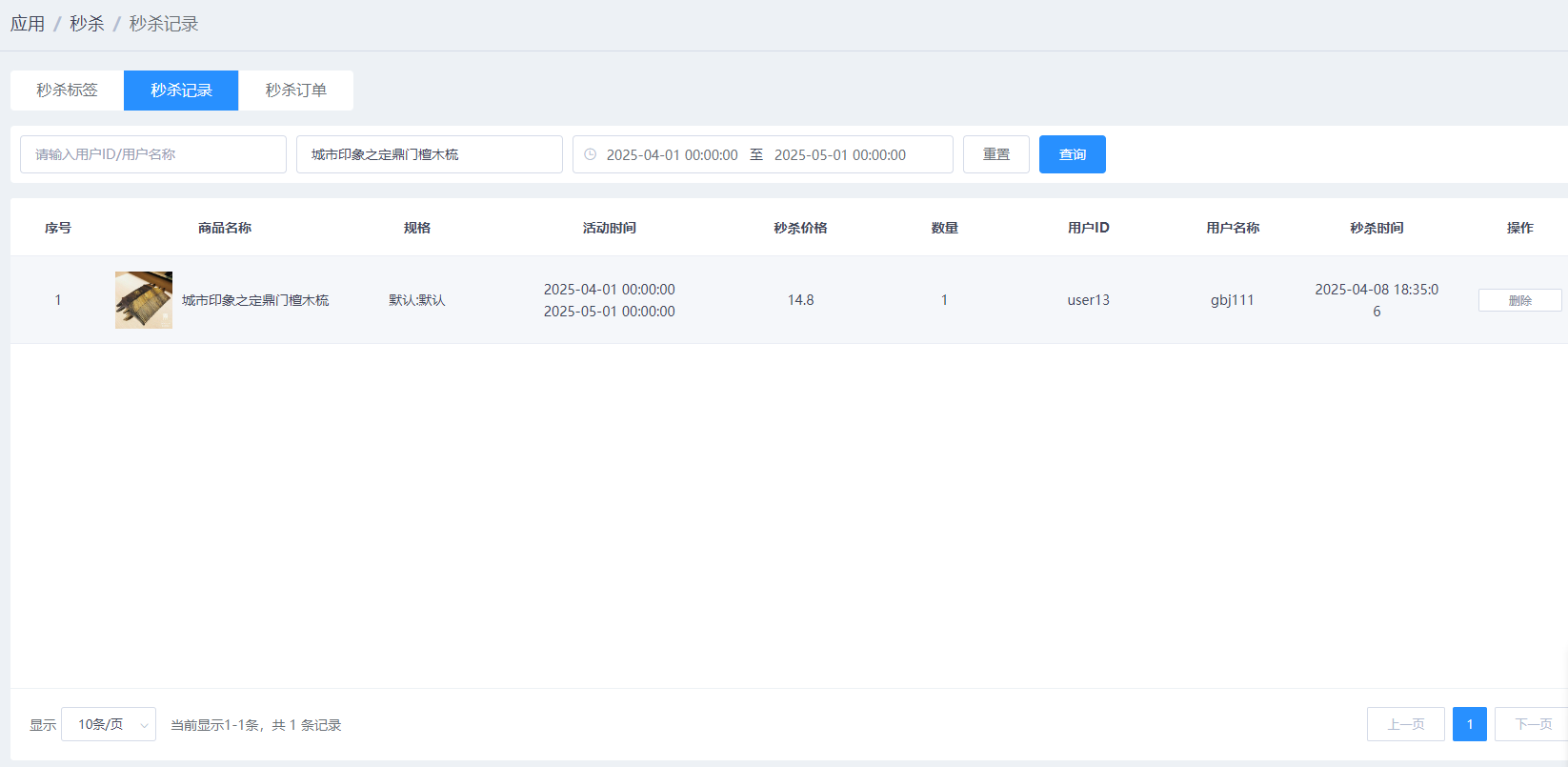Viewport: 1568px width, 767px height.
Task: Focus the user ID/name input field
Action: coord(152,154)
